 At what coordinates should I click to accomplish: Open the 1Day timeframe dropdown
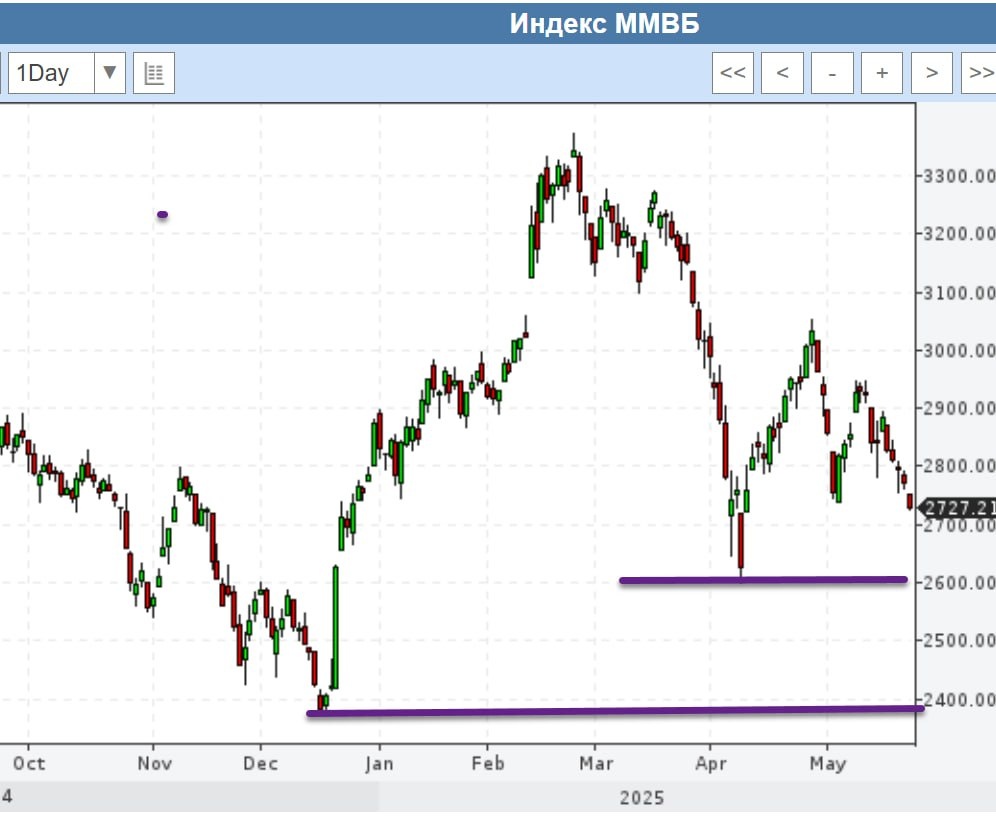[x=66, y=73]
